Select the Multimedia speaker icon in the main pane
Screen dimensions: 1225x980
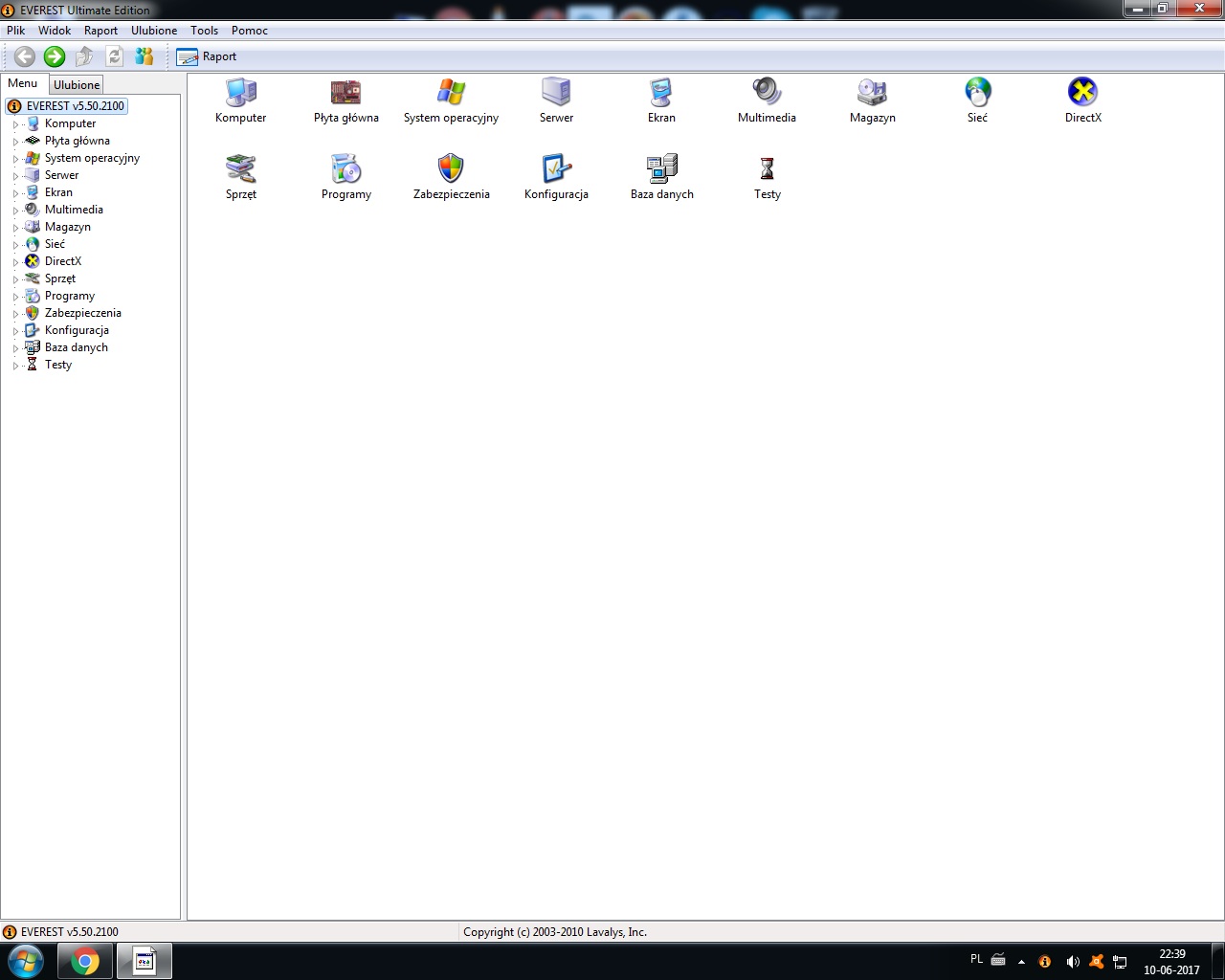767,92
